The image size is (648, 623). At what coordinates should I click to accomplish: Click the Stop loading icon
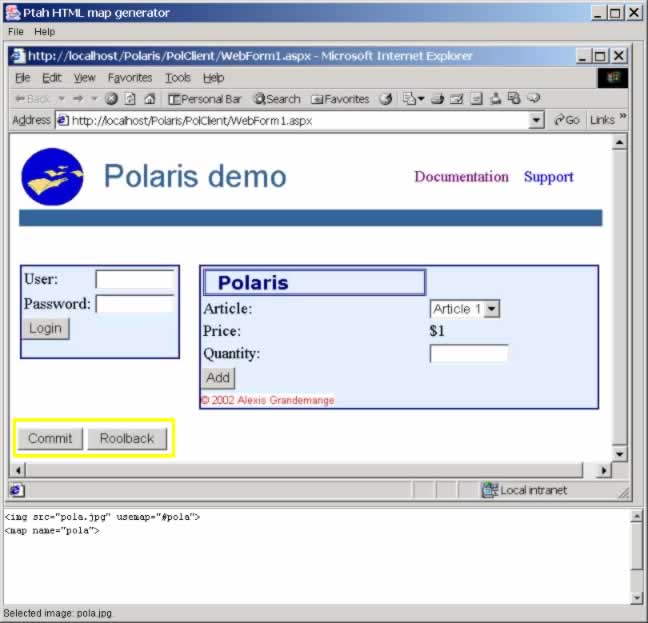coord(111,99)
